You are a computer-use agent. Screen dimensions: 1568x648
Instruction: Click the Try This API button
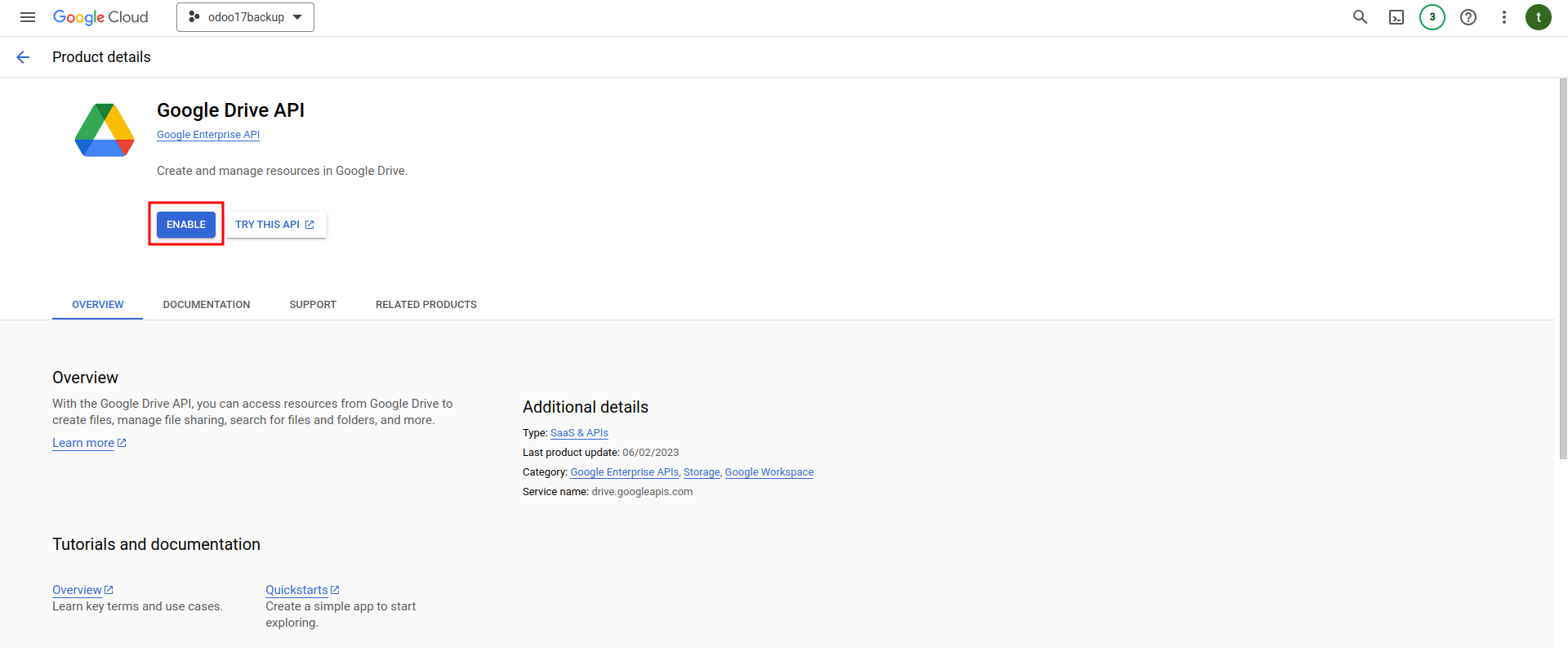pos(275,225)
